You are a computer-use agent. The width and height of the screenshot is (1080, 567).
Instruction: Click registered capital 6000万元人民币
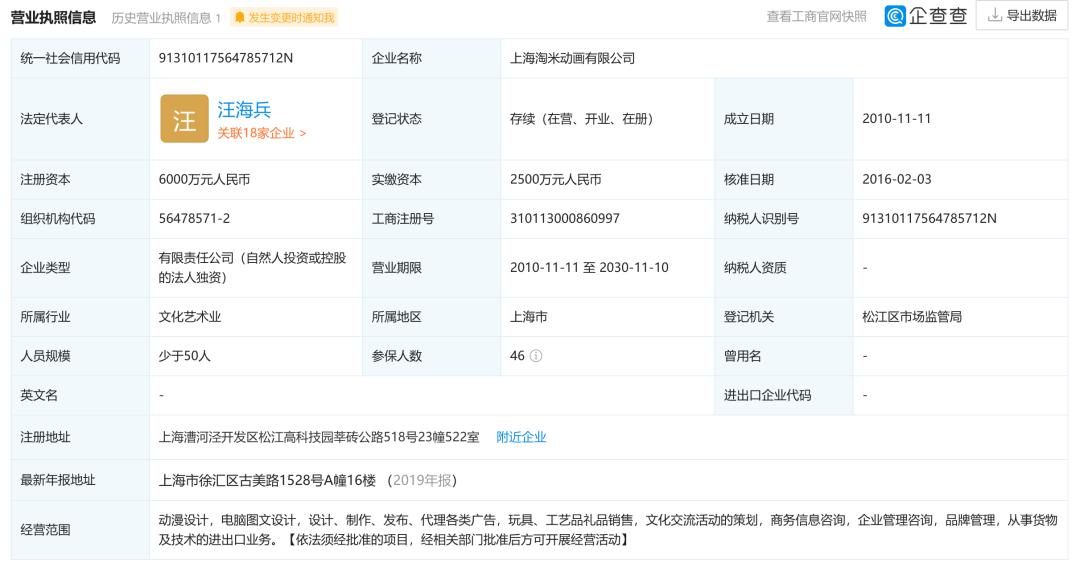(x=205, y=179)
